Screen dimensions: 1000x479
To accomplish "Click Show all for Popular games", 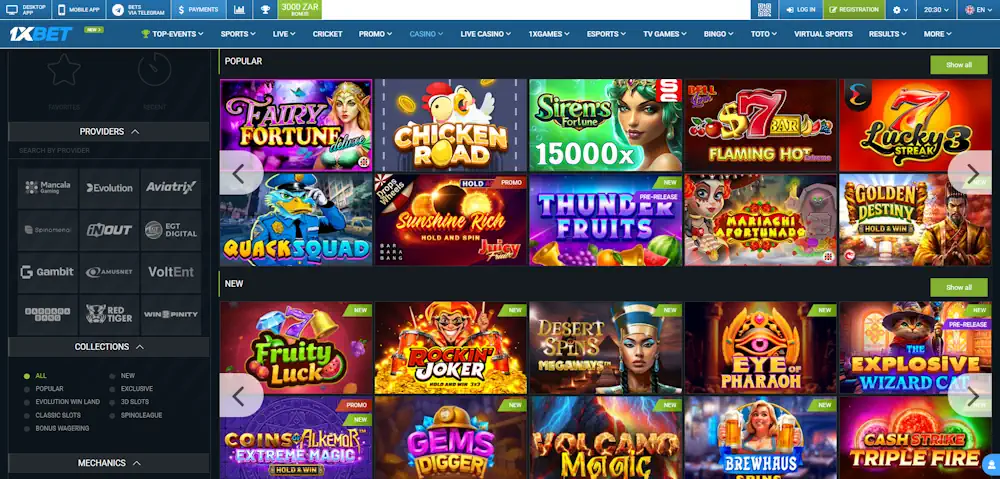I will (x=959, y=65).
